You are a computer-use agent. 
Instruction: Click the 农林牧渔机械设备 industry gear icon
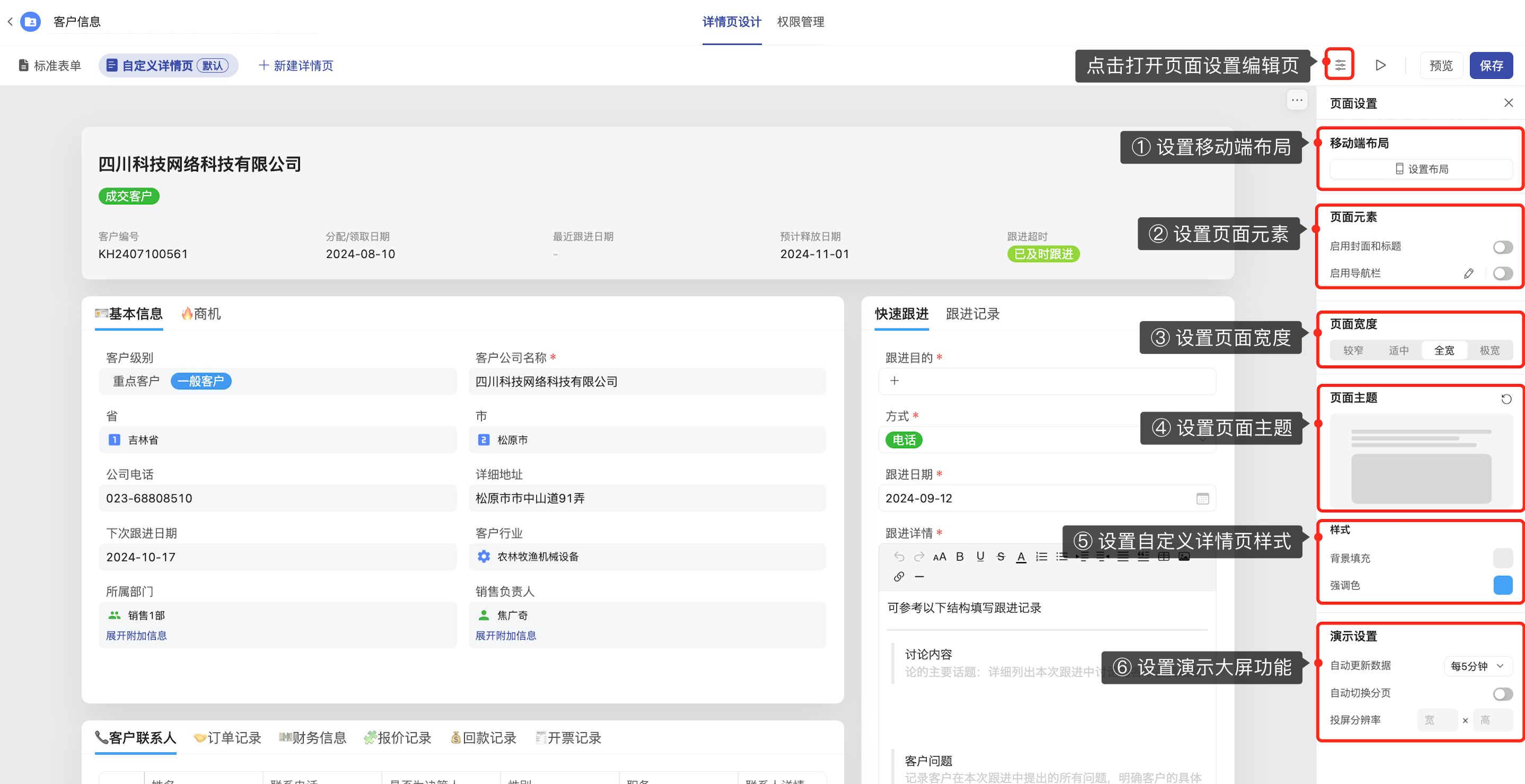tap(484, 556)
